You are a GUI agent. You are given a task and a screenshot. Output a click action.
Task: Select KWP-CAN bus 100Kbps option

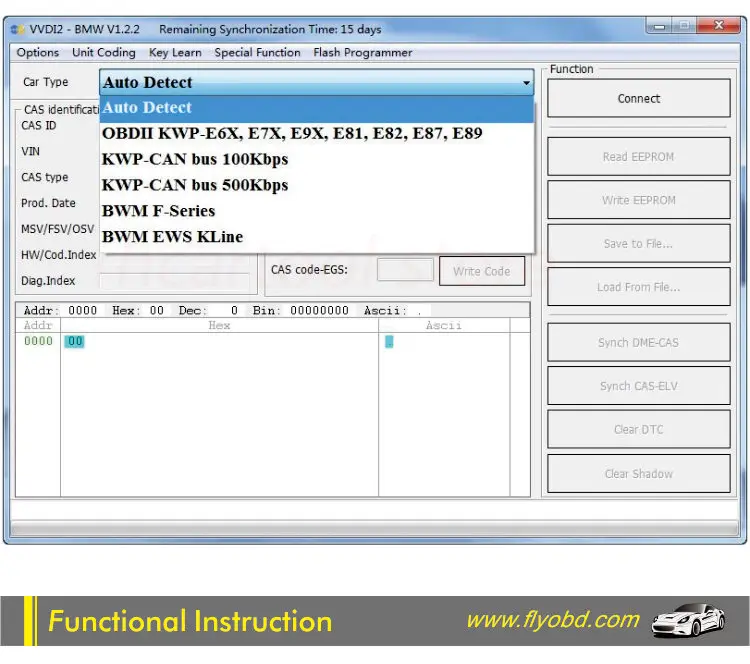pyautogui.click(x=317, y=159)
